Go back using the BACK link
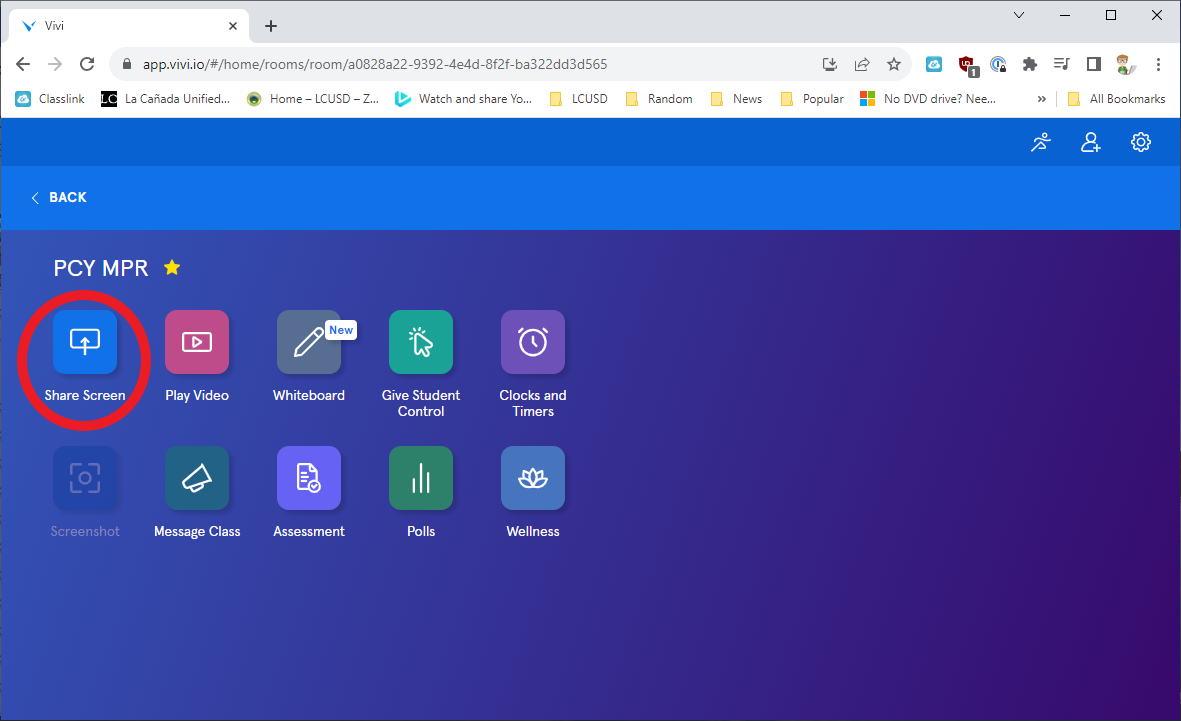 pyautogui.click(x=59, y=197)
